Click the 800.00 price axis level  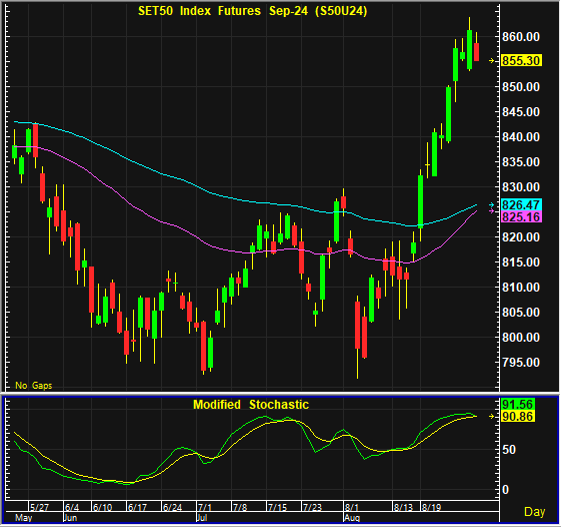[521, 337]
